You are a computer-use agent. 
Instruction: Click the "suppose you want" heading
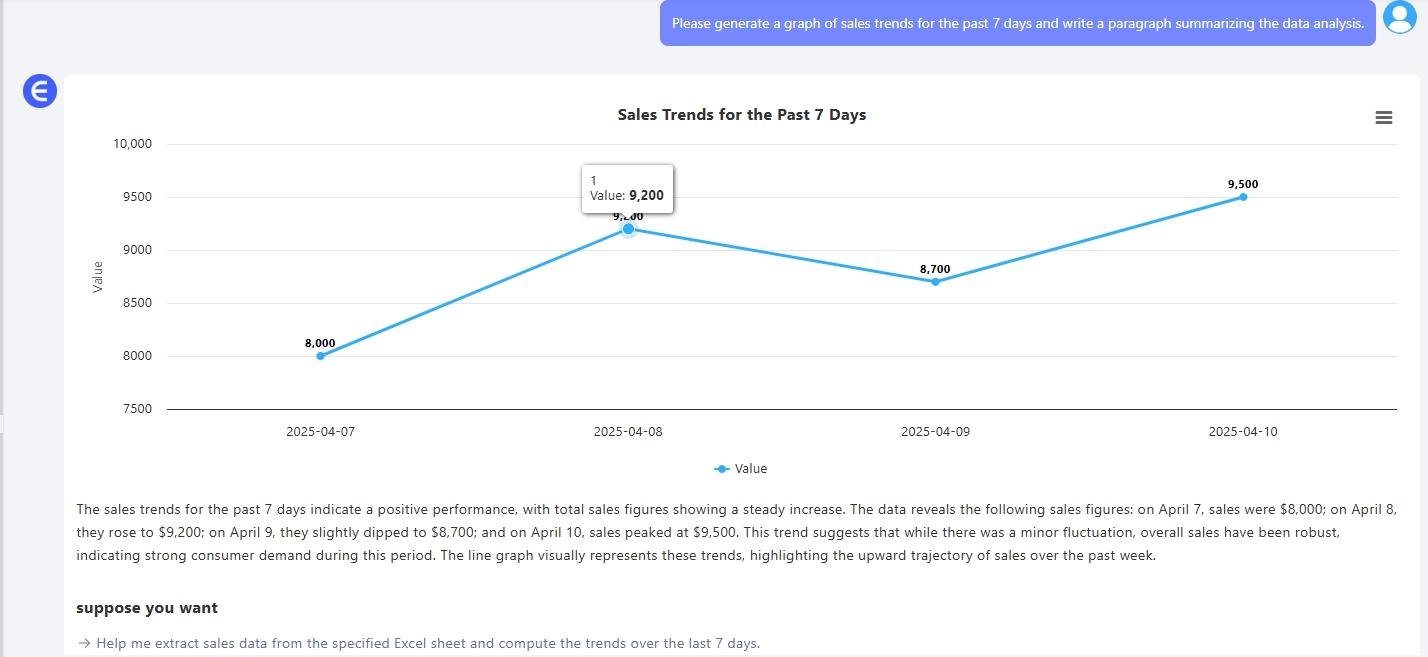tap(147, 608)
